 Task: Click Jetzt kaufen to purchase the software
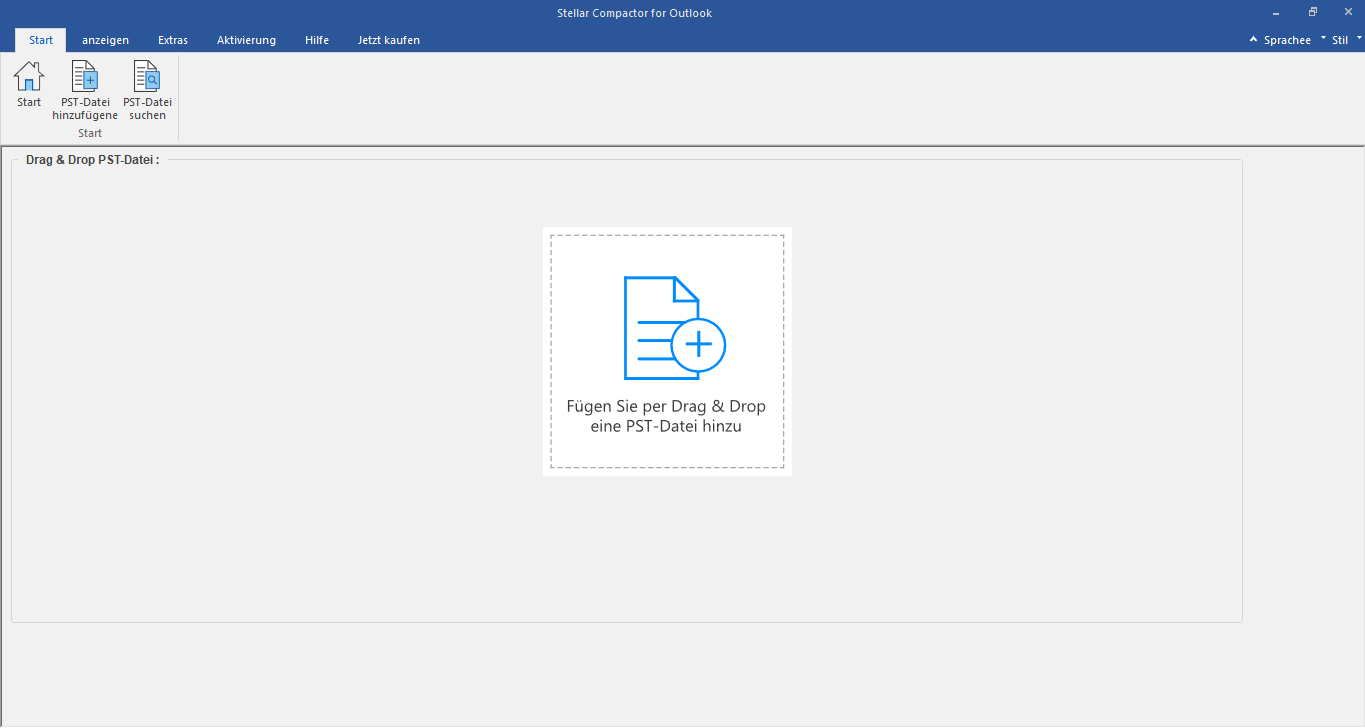[x=388, y=40]
